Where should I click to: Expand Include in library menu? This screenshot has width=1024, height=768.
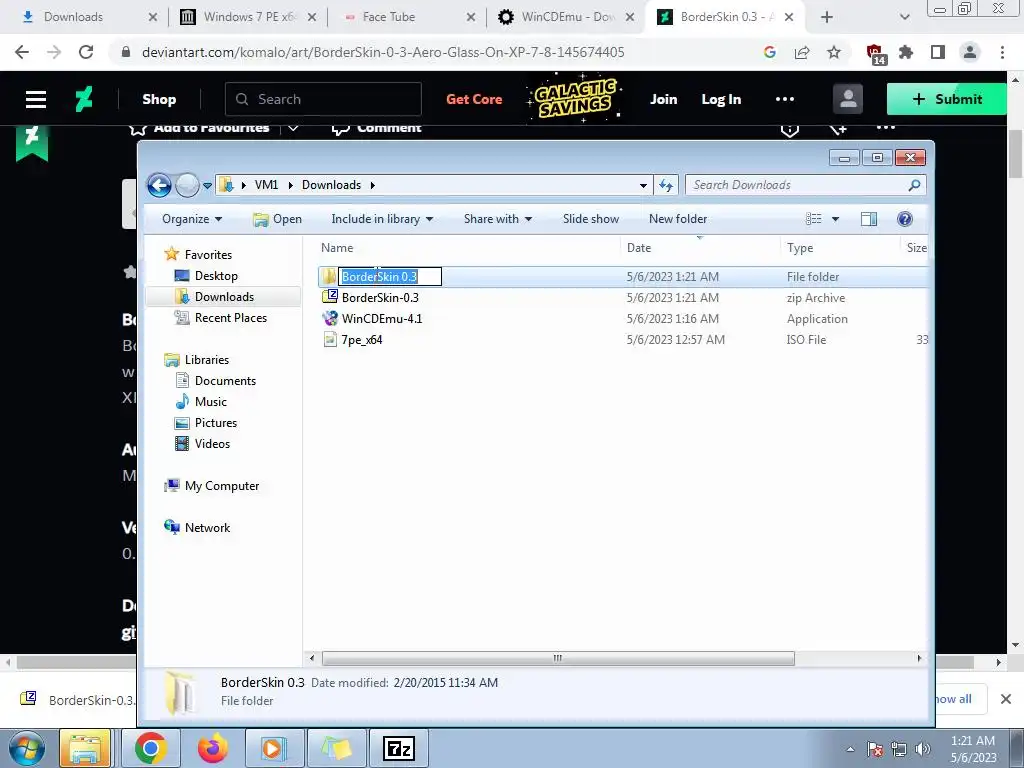(382, 219)
